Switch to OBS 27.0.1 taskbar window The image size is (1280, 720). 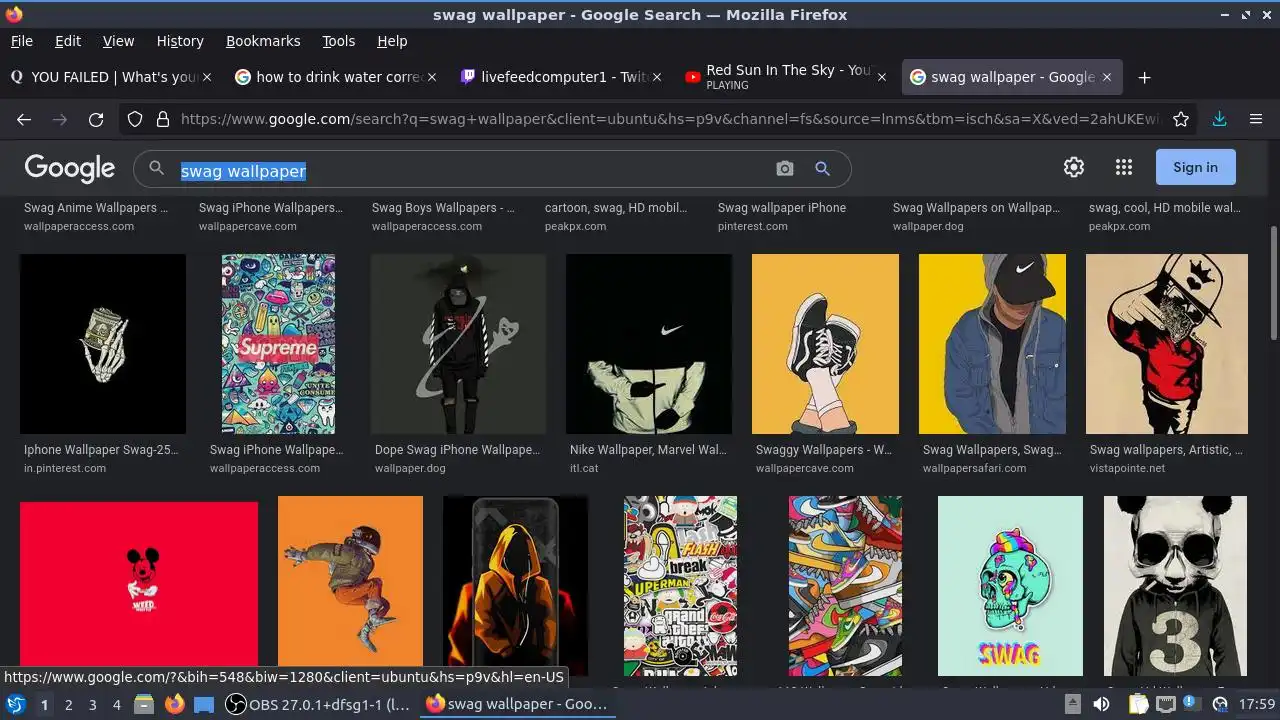tap(319, 704)
